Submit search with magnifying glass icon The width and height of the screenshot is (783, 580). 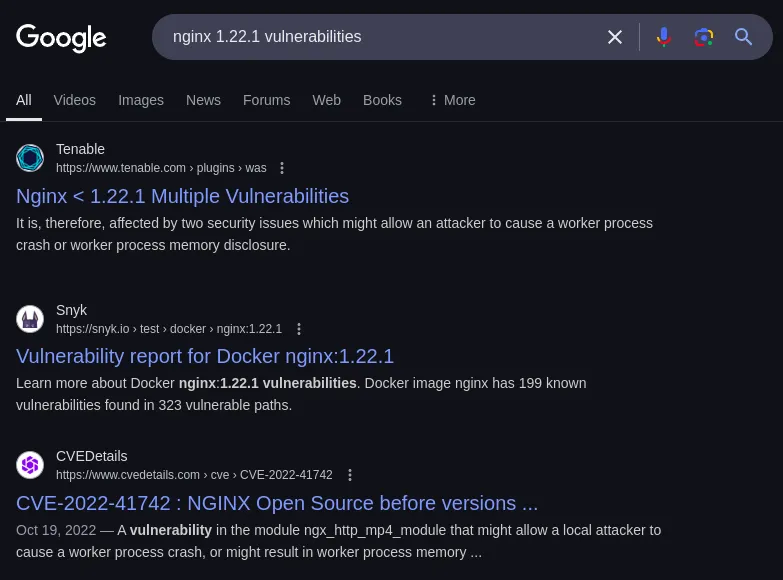743,37
